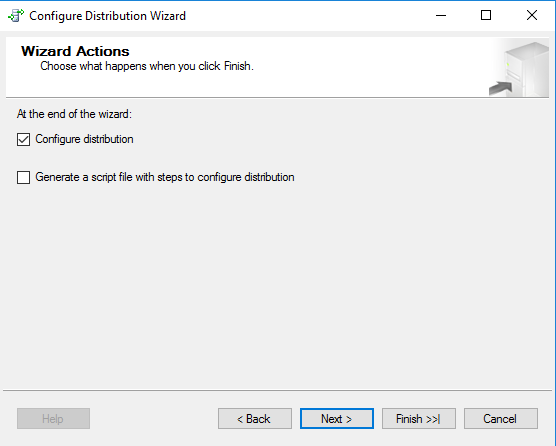
Task: Click the Generate a script file label
Action: [165, 177]
